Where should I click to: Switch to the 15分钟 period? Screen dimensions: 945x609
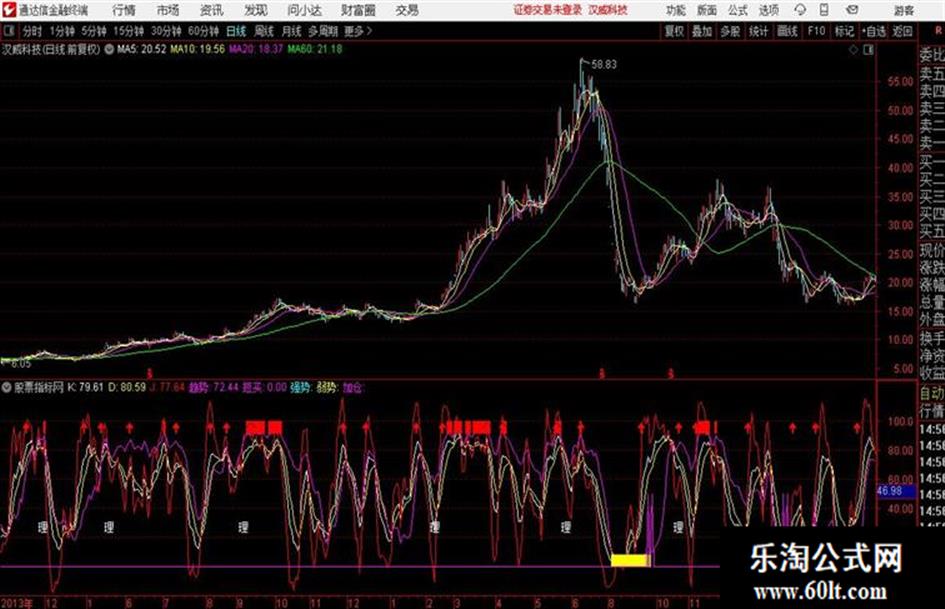[x=128, y=31]
